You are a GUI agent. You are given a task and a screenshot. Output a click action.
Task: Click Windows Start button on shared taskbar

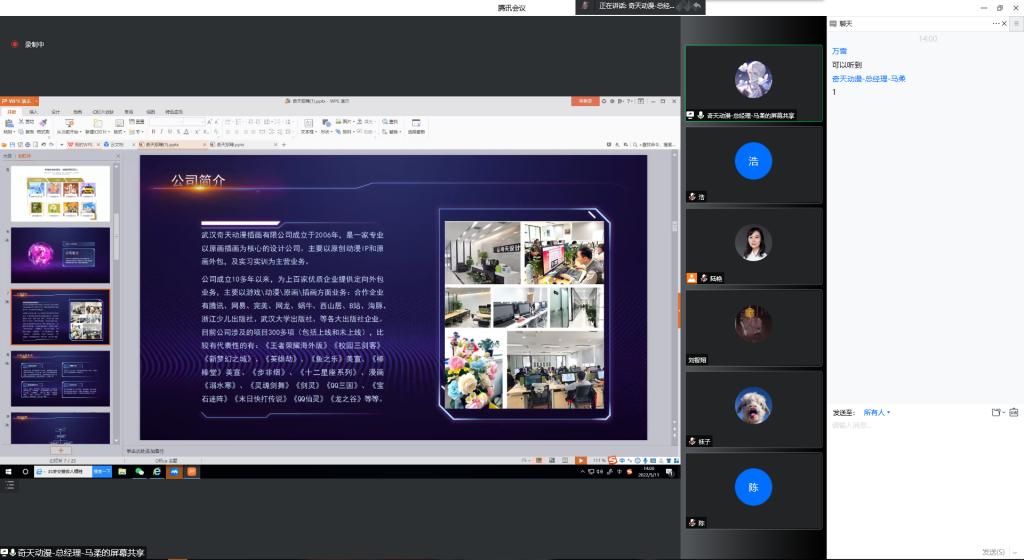[8, 471]
